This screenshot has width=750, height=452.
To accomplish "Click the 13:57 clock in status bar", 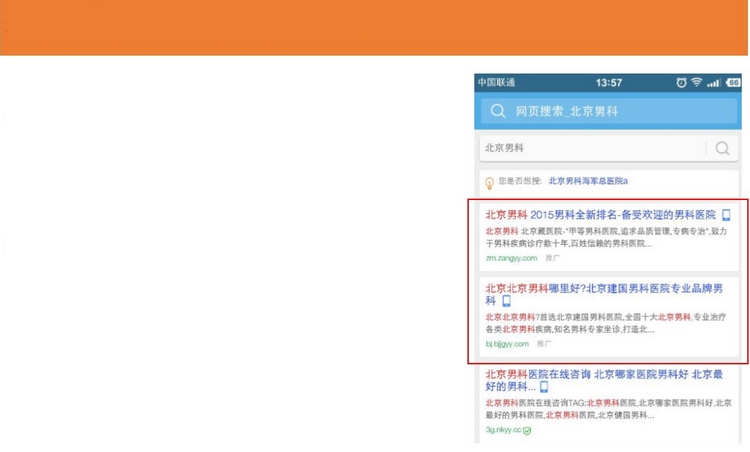I will click(x=608, y=83).
